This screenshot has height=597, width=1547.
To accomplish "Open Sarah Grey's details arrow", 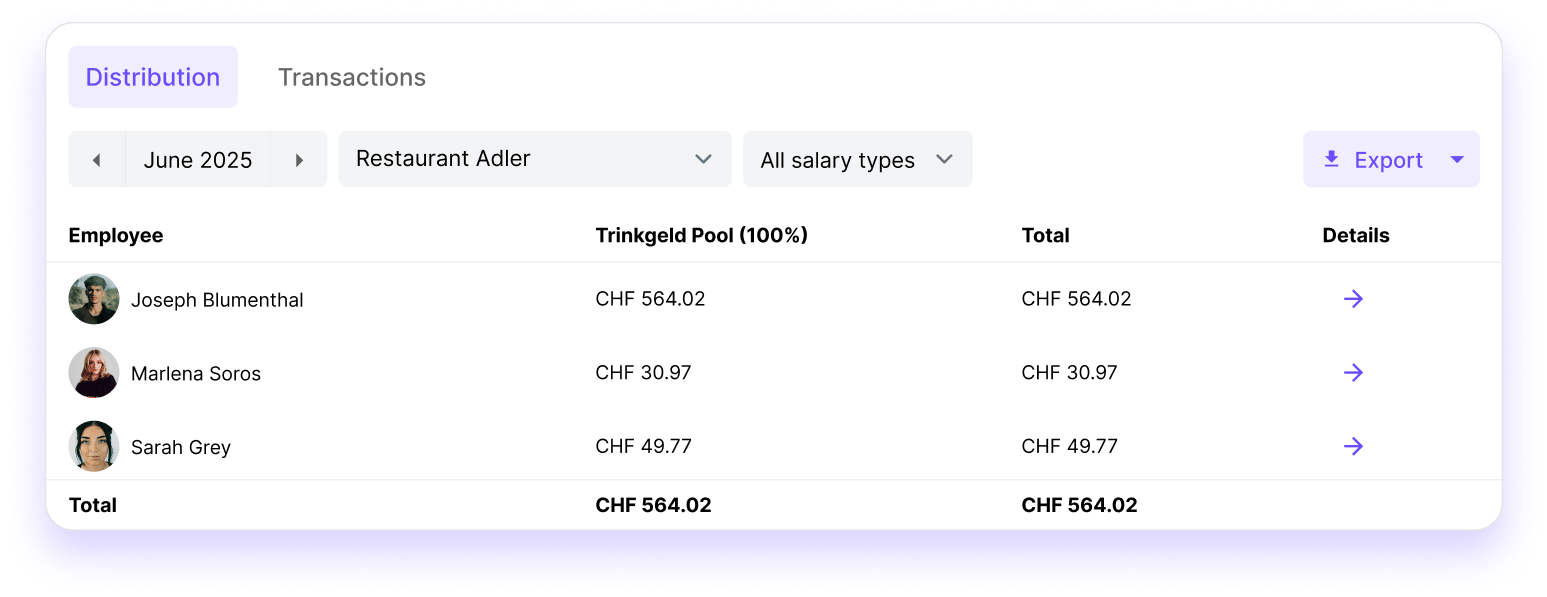I will pos(1353,446).
